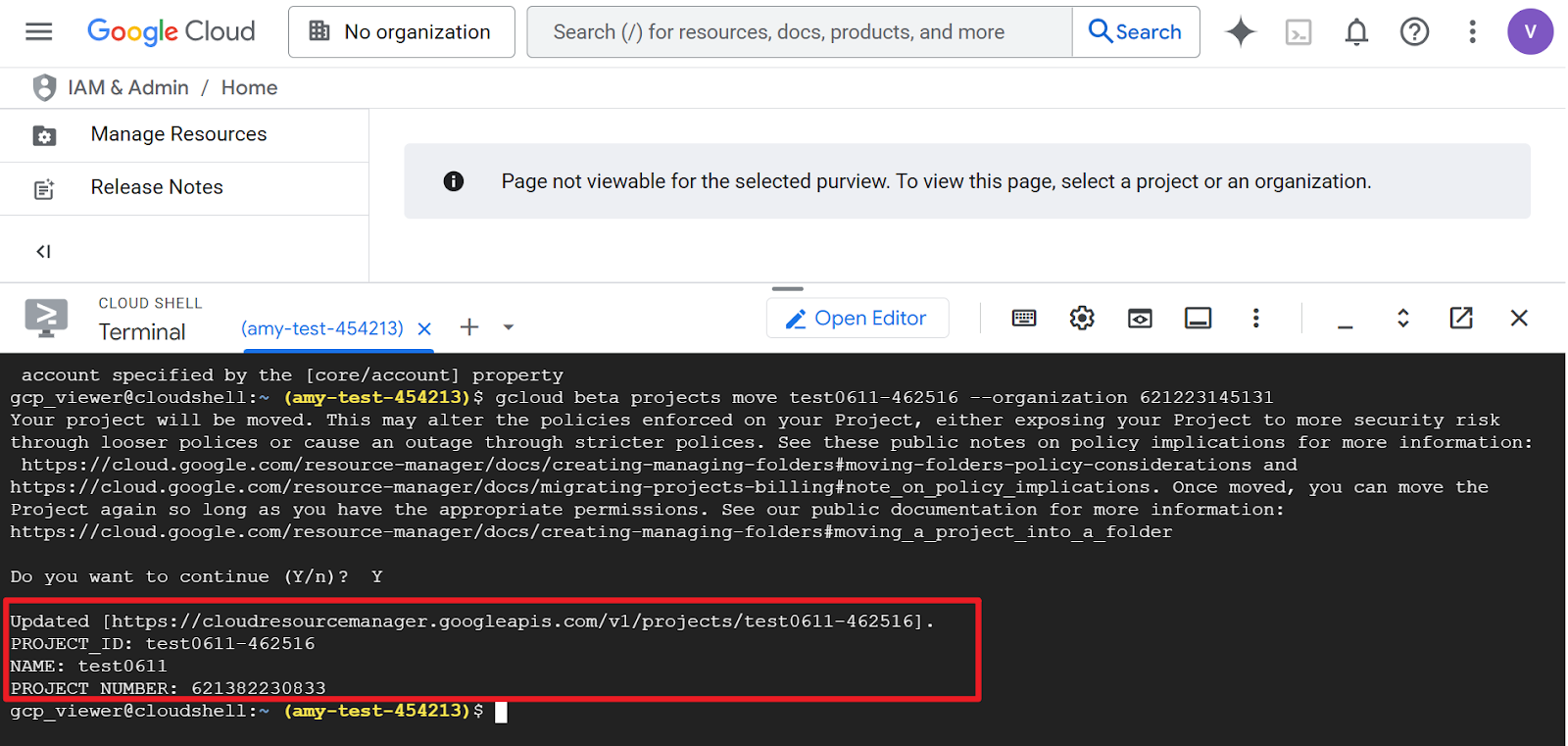
Task: Click the CLOUD SHELL label
Action: click(x=150, y=304)
